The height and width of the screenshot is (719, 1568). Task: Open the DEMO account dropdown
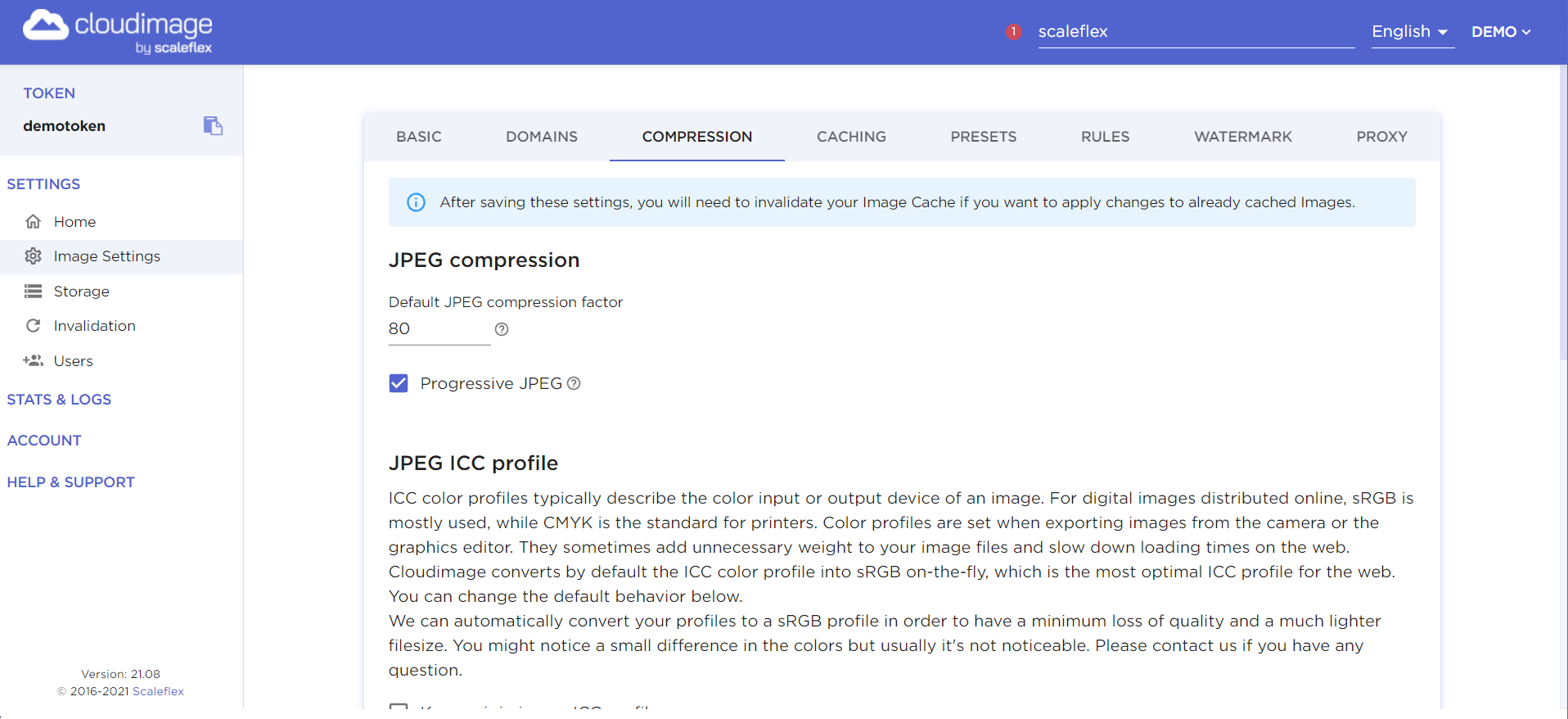coord(1501,32)
